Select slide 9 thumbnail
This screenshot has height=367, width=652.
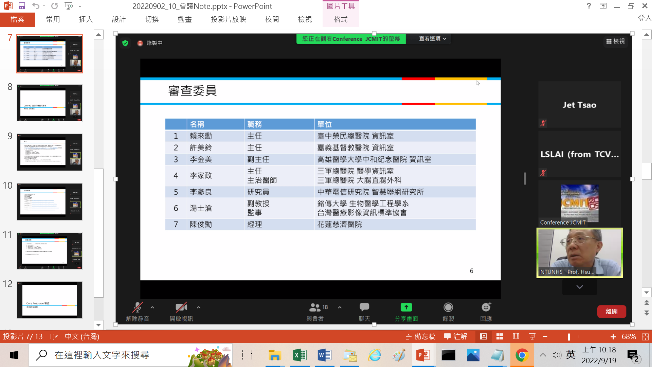point(49,152)
